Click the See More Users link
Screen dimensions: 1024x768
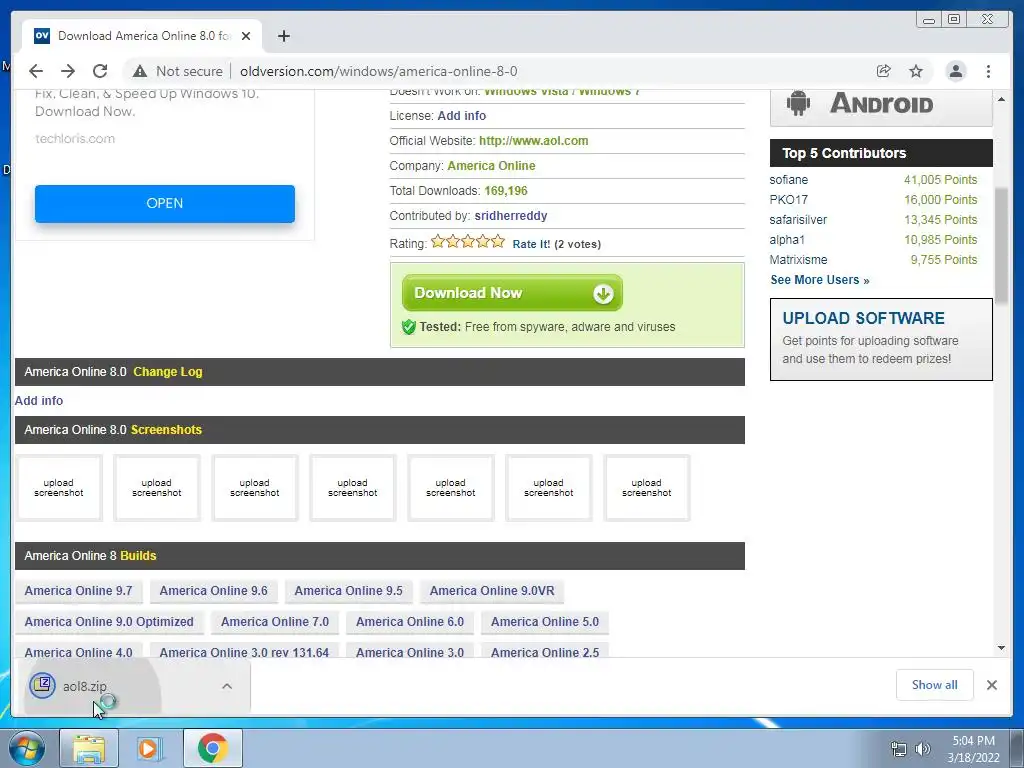[x=820, y=280]
